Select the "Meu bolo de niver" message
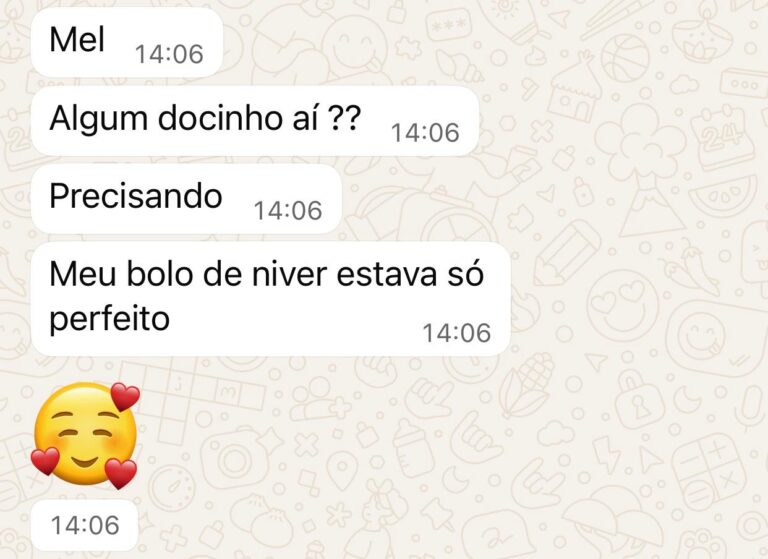768x559 pixels. click(271, 299)
